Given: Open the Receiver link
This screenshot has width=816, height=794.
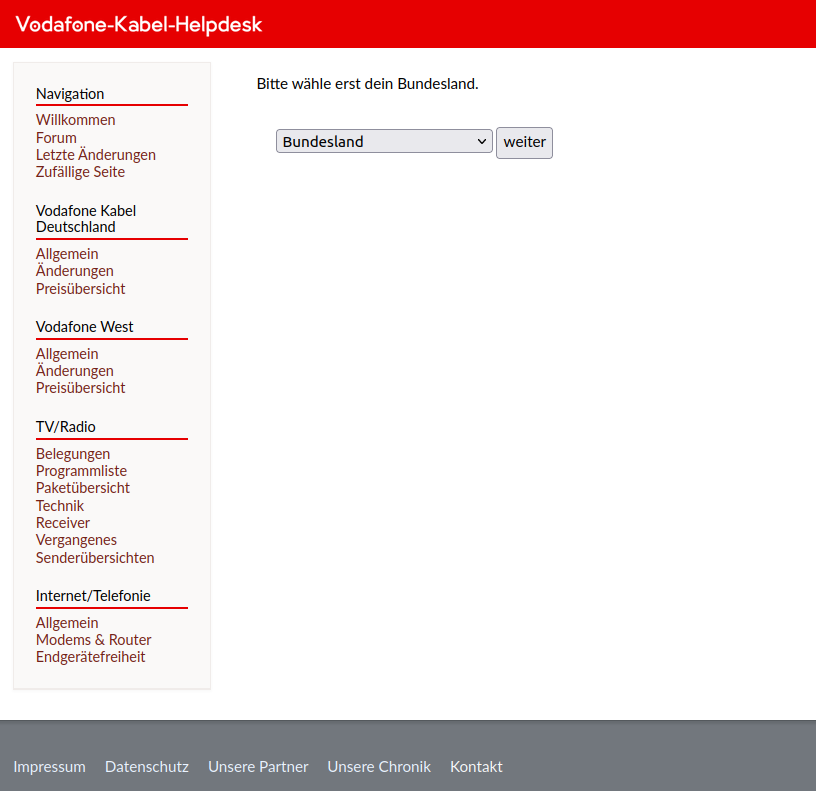Looking at the screenshot, I should 63,523.
